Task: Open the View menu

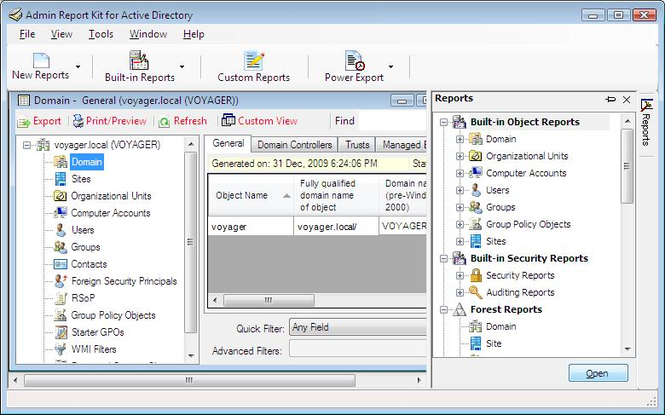Action: 61,34
